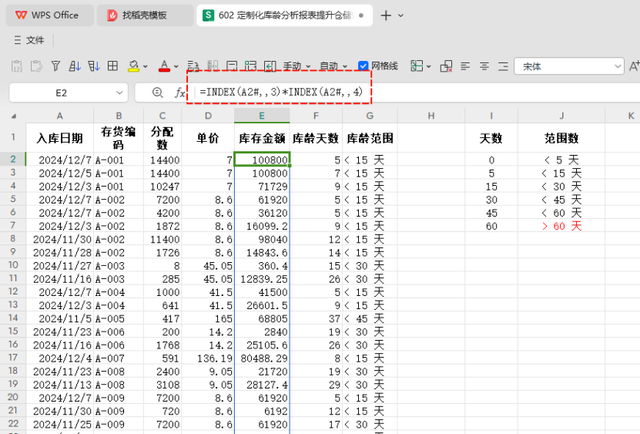Image resolution: width=640 pixels, height=434 pixels.
Task: Click the paste clipboard icon in toolbar
Action: (17, 66)
